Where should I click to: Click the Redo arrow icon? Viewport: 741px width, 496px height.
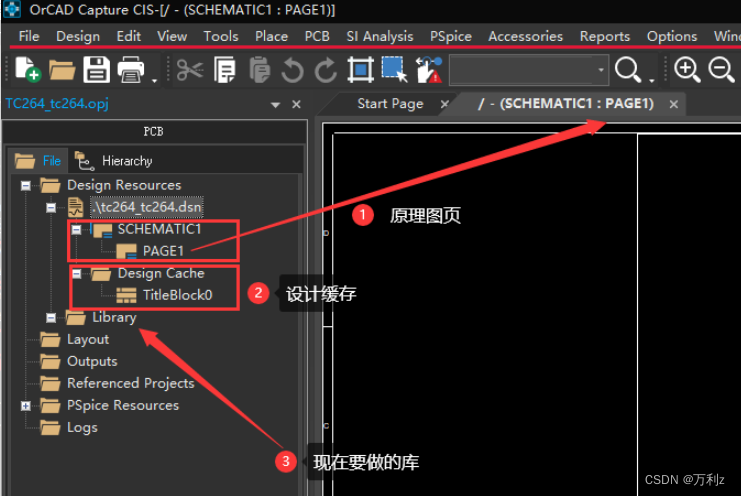326,69
